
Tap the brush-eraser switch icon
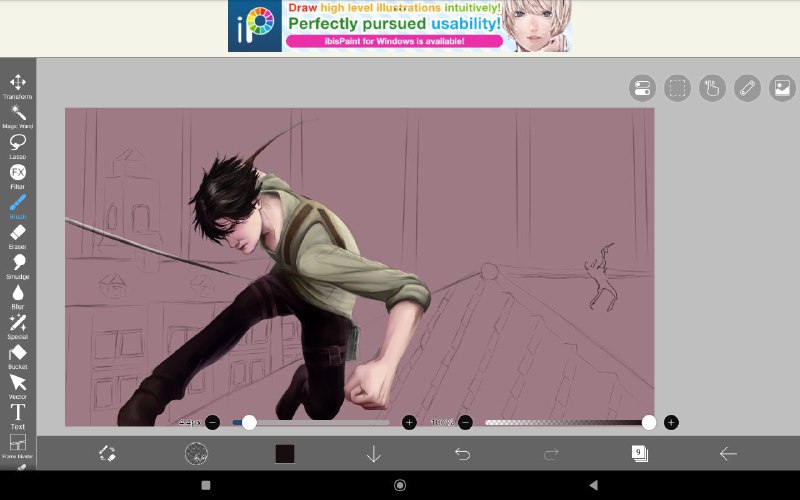click(x=107, y=454)
